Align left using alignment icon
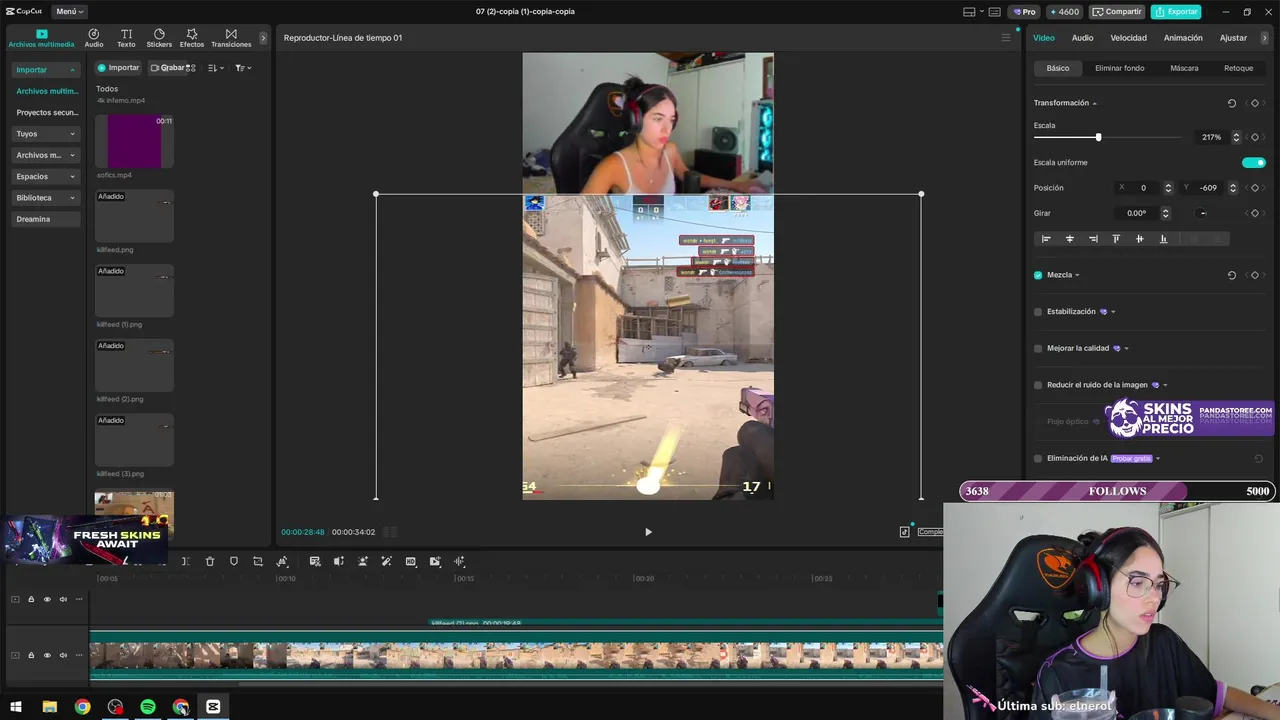Image resolution: width=1280 pixels, height=720 pixels. (1046, 239)
